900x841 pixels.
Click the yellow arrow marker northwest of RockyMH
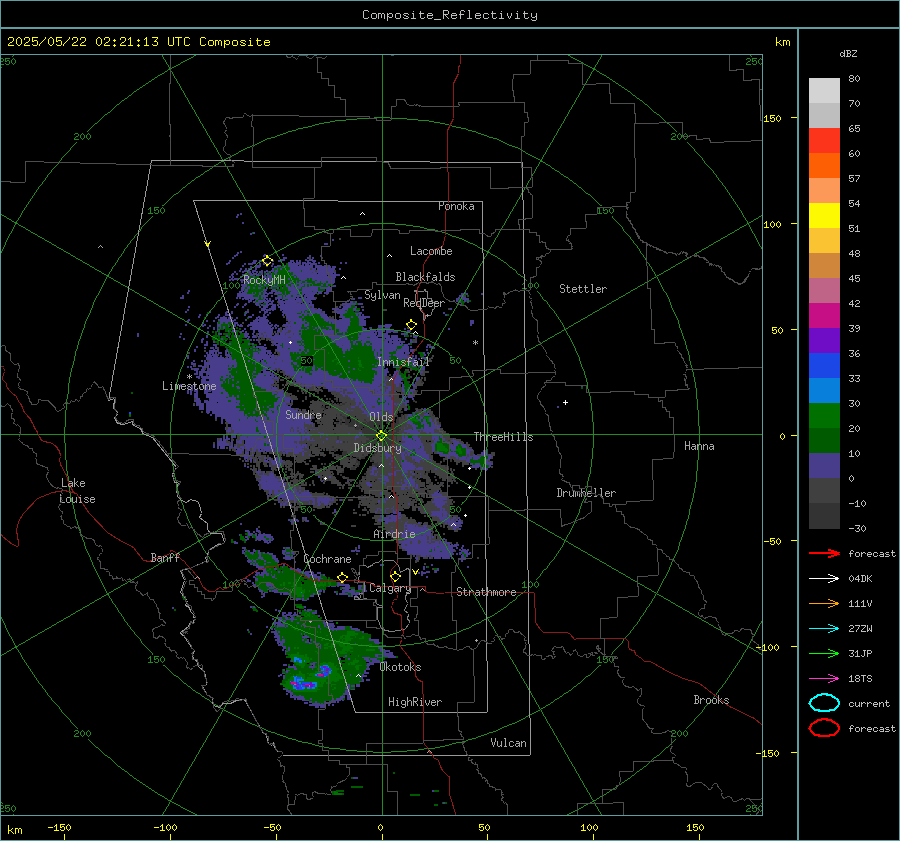208,244
